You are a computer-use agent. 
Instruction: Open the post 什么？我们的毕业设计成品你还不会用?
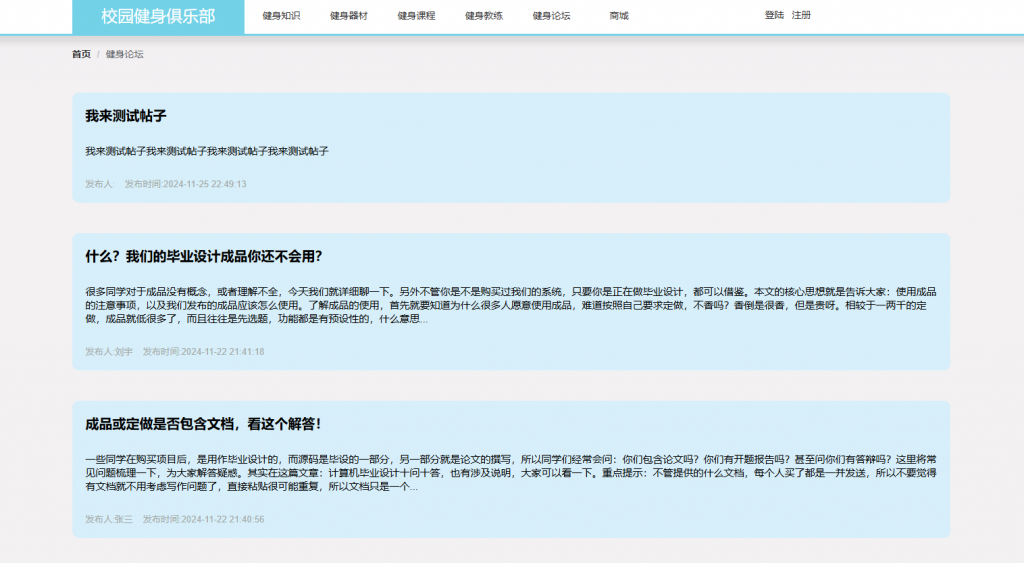(204, 257)
